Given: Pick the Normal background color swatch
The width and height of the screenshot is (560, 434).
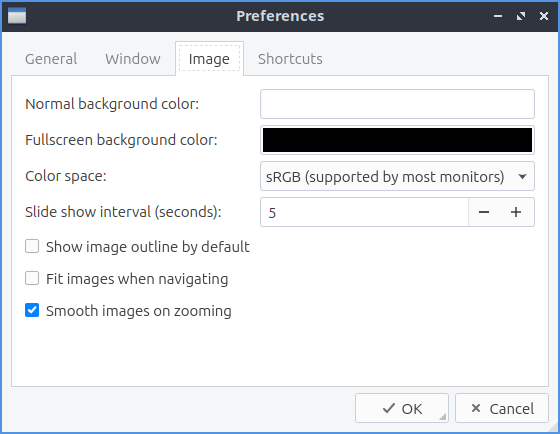Looking at the screenshot, I should tap(397, 104).
